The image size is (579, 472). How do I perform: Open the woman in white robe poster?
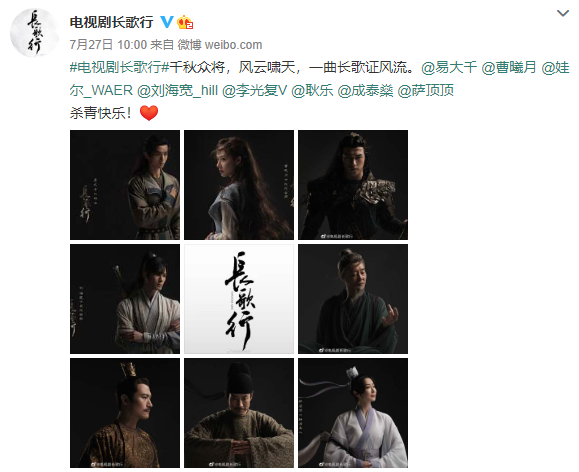pyautogui.click(x=353, y=413)
